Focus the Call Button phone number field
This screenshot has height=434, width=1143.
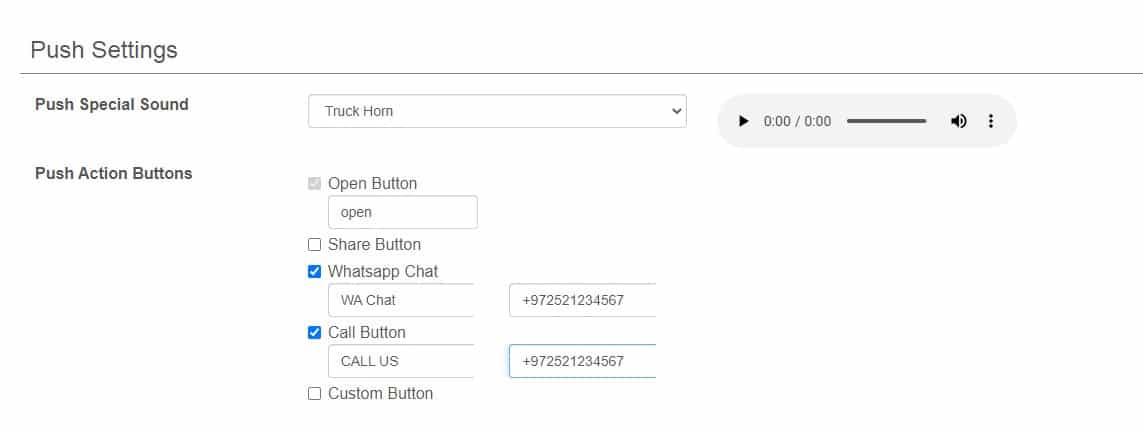[x=582, y=361]
